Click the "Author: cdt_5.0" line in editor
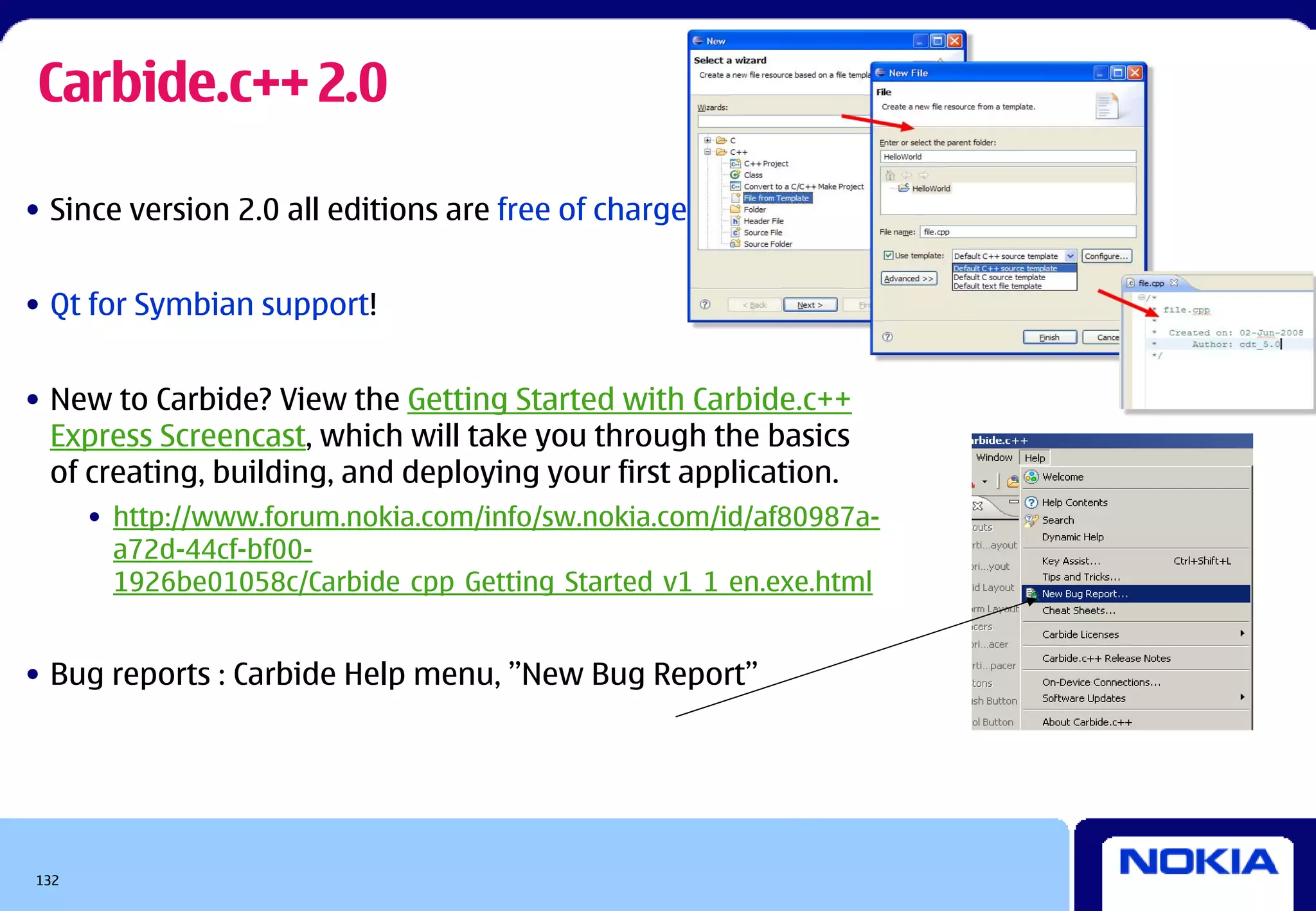 pyautogui.click(x=1237, y=344)
